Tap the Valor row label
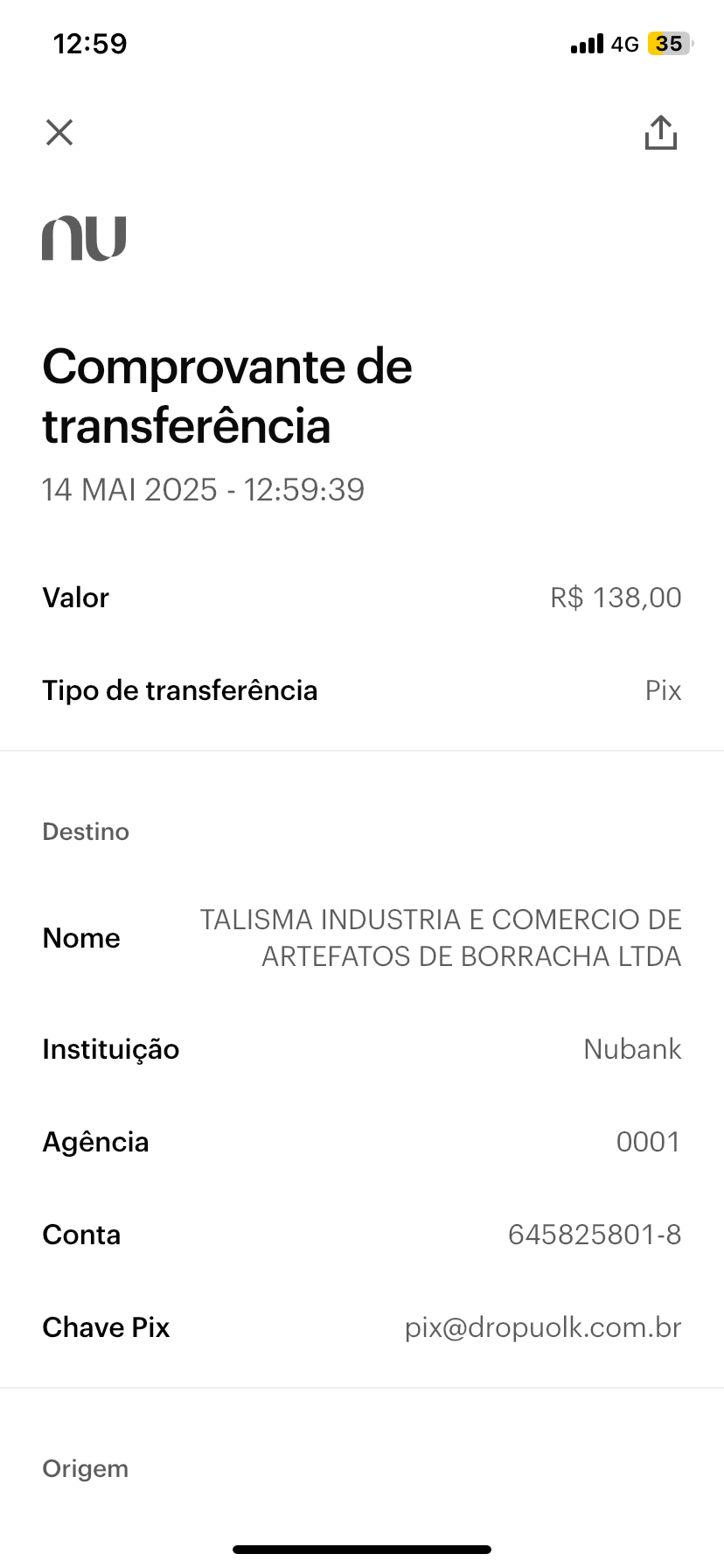 pos(76,598)
